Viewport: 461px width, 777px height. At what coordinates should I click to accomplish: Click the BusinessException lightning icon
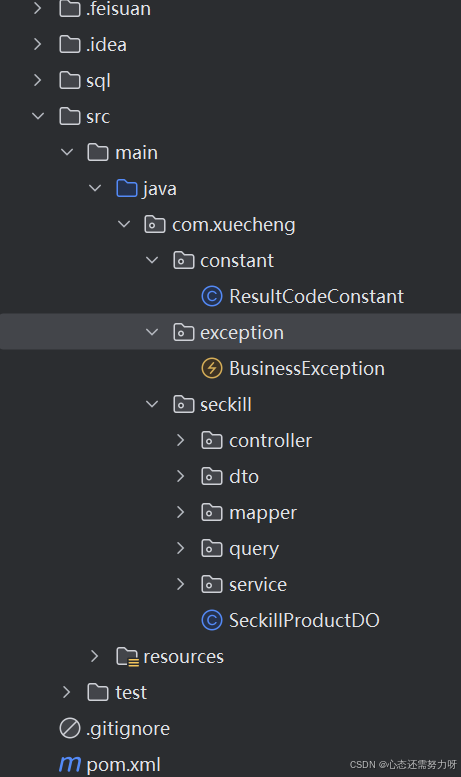click(212, 368)
